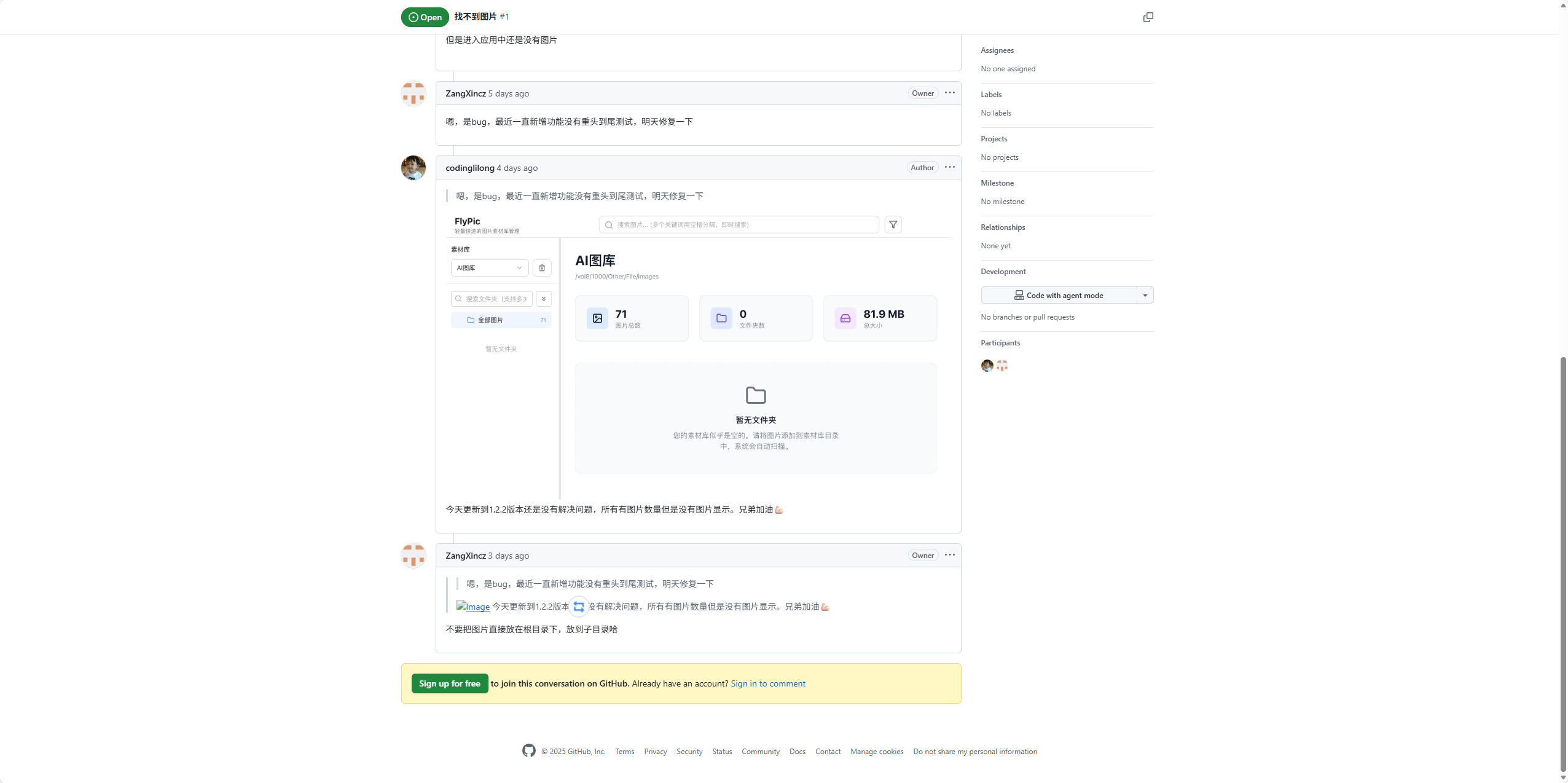The image size is (1568, 783).
Task: Click Sign up for free button
Action: pos(449,683)
